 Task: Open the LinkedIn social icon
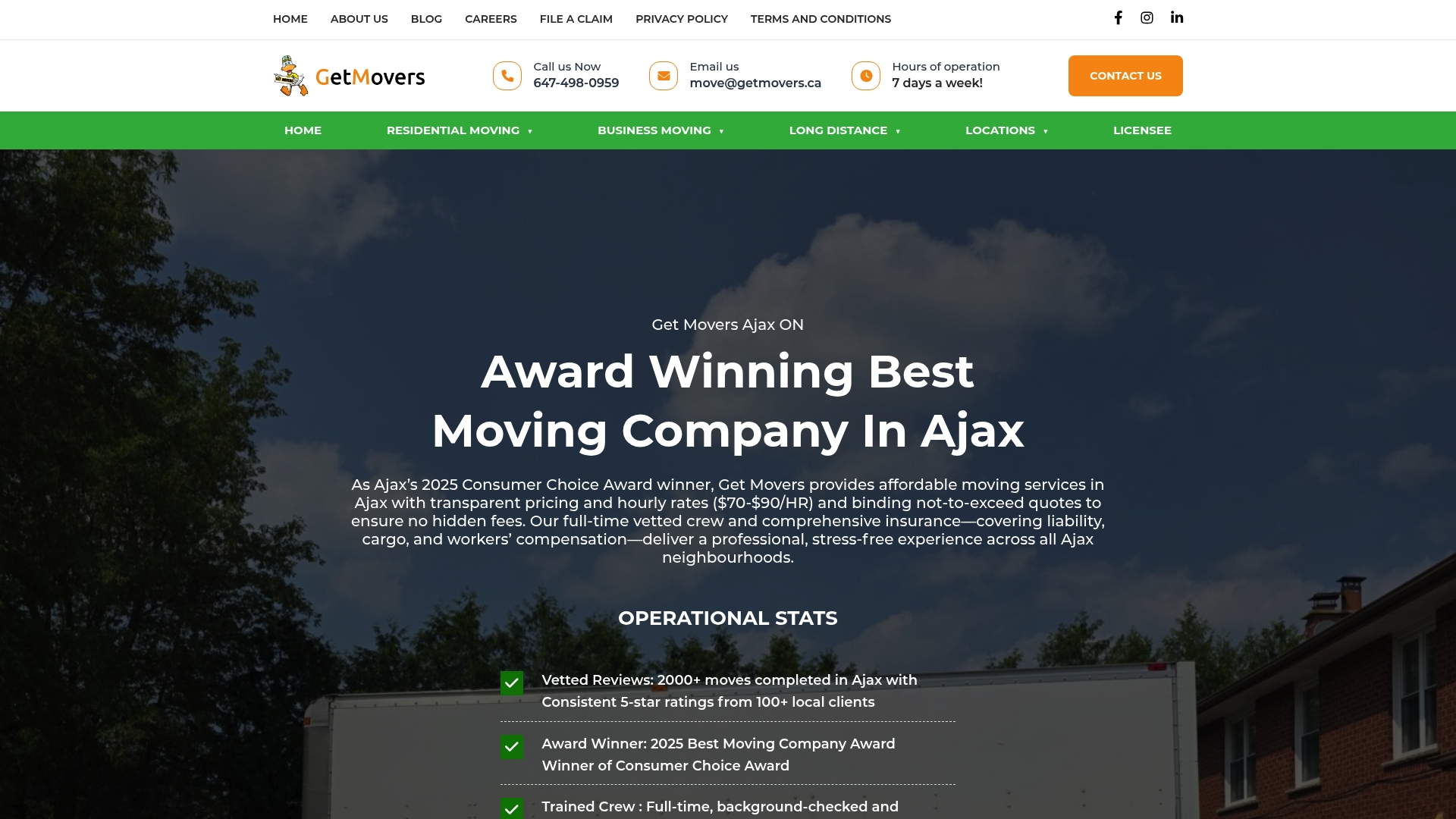pyautogui.click(x=1176, y=18)
